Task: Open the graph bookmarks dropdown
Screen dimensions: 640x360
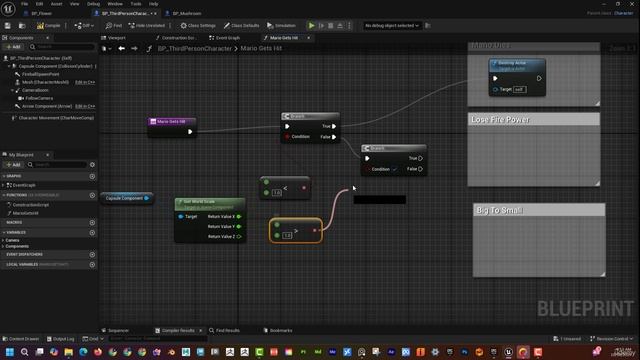Action: (107, 49)
